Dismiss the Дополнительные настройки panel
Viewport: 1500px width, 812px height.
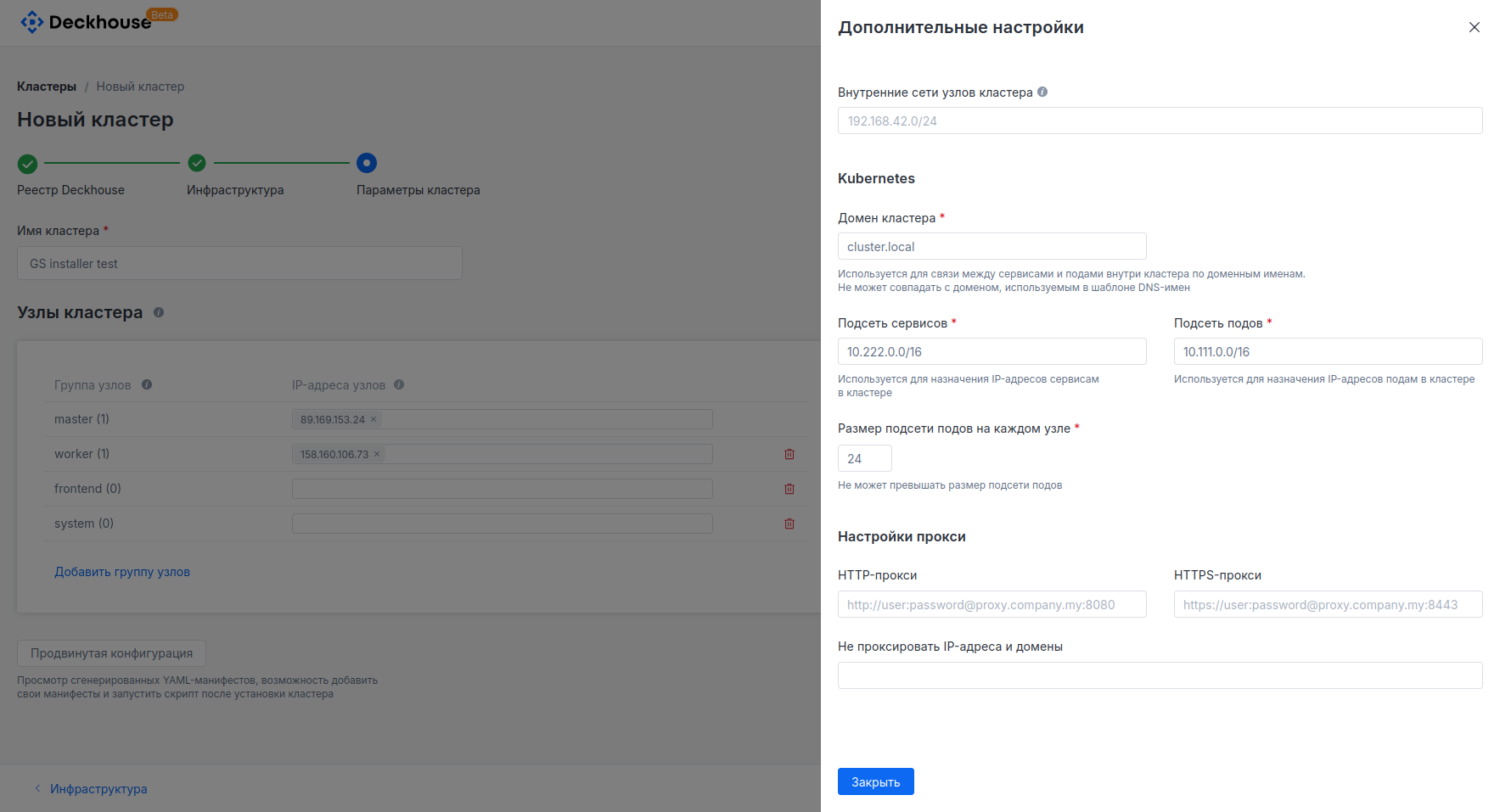pyautogui.click(x=1475, y=27)
